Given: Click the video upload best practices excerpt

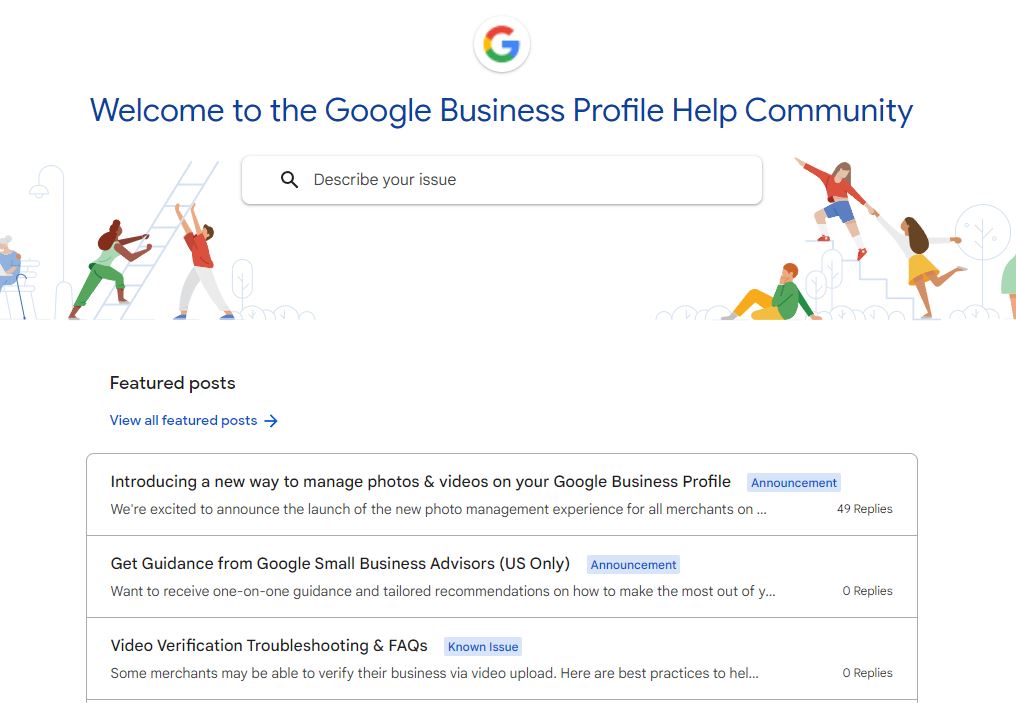Looking at the screenshot, I should coord(434,673).
